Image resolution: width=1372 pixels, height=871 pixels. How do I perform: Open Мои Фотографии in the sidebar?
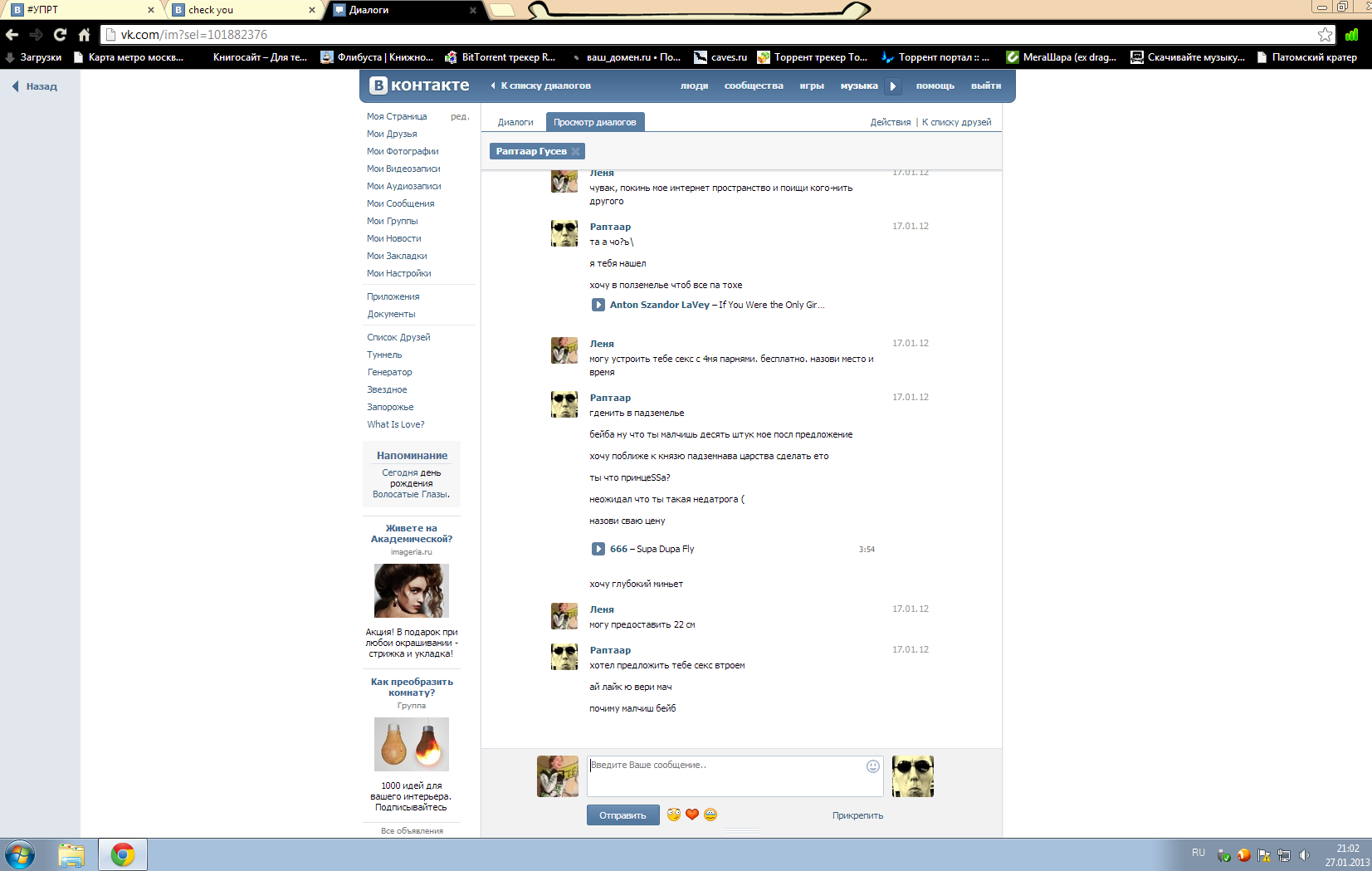[403, 151]
